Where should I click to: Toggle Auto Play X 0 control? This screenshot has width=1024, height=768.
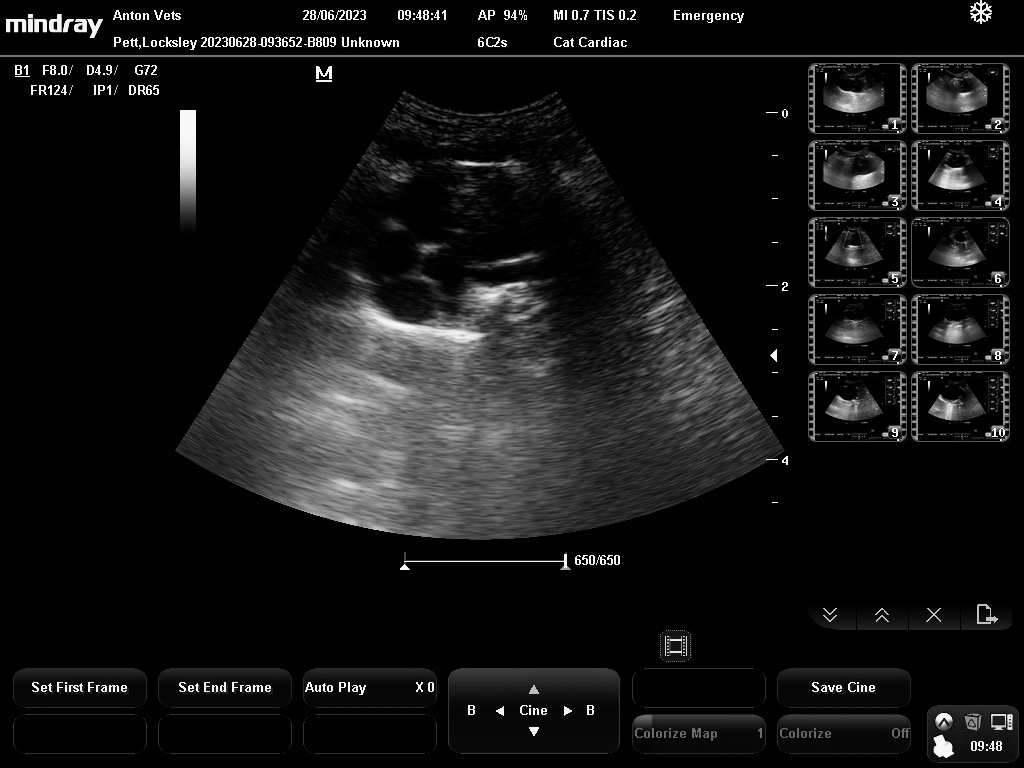[x=369, y=687]
